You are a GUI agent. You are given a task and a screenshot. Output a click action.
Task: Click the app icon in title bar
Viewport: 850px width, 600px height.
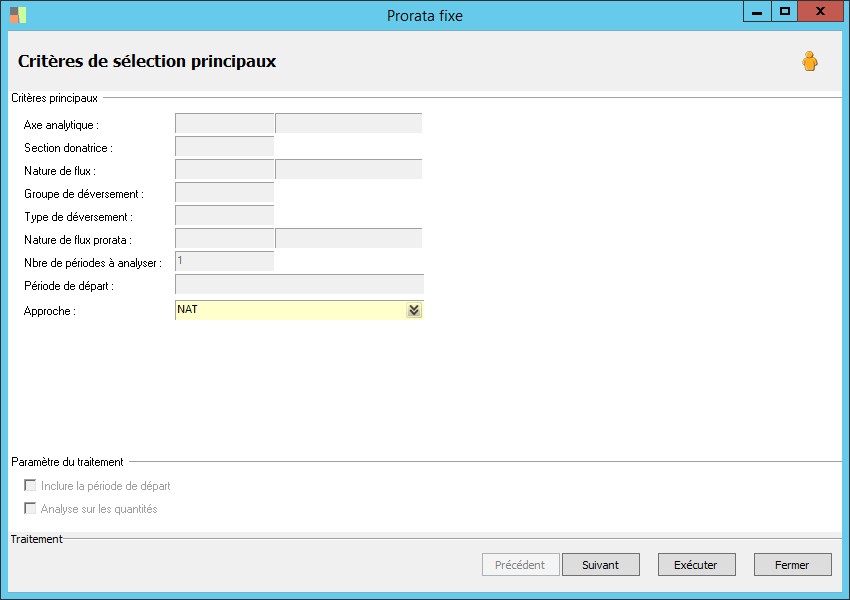(18, 15)
